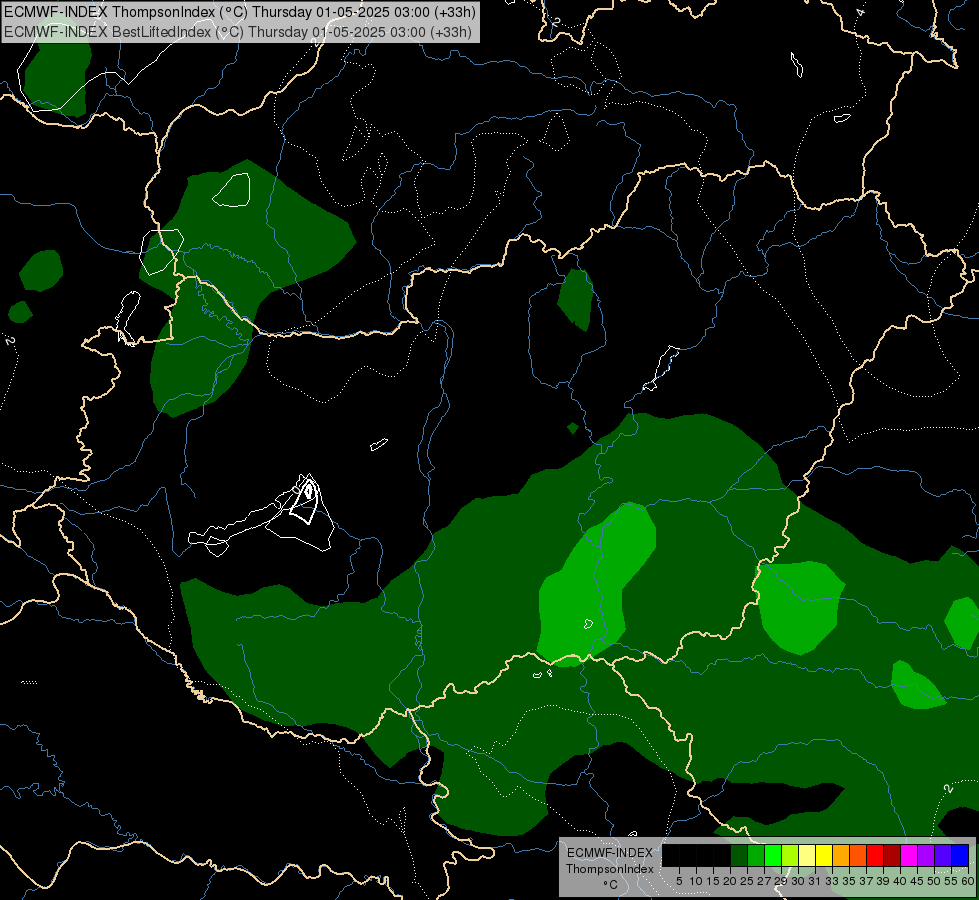Image resolution: width=979 pixels, height=900 pixels.
Task: Click the BestLiftedIndex title line at top
Action: pyautogui.click(x=238, y=32)
